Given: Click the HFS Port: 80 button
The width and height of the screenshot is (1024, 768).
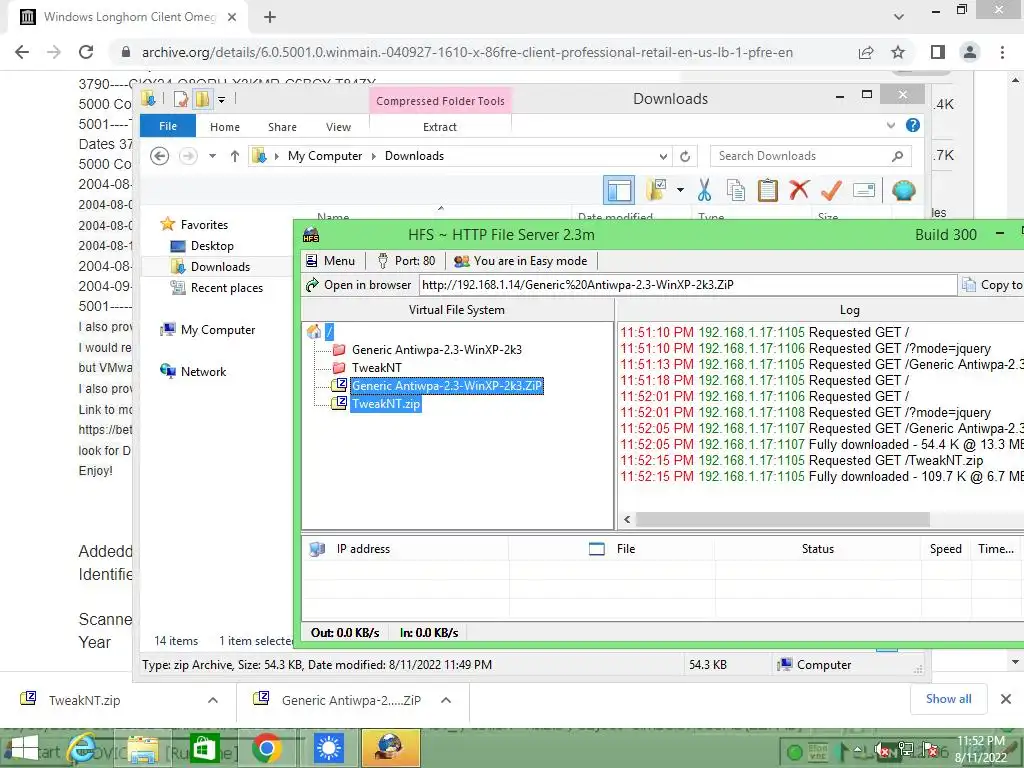Looking at the screenshot, I should click(x=406, y=261).
